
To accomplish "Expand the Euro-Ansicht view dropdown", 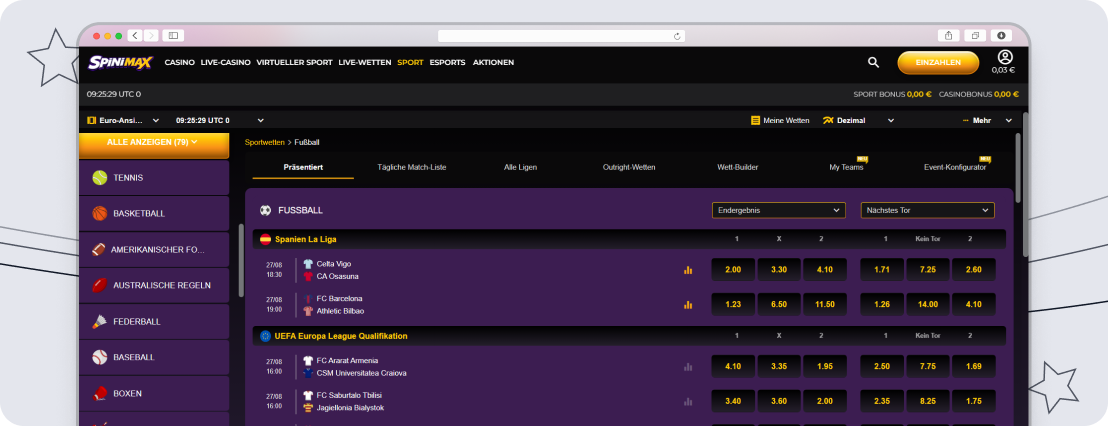I will tap(155, 121).
